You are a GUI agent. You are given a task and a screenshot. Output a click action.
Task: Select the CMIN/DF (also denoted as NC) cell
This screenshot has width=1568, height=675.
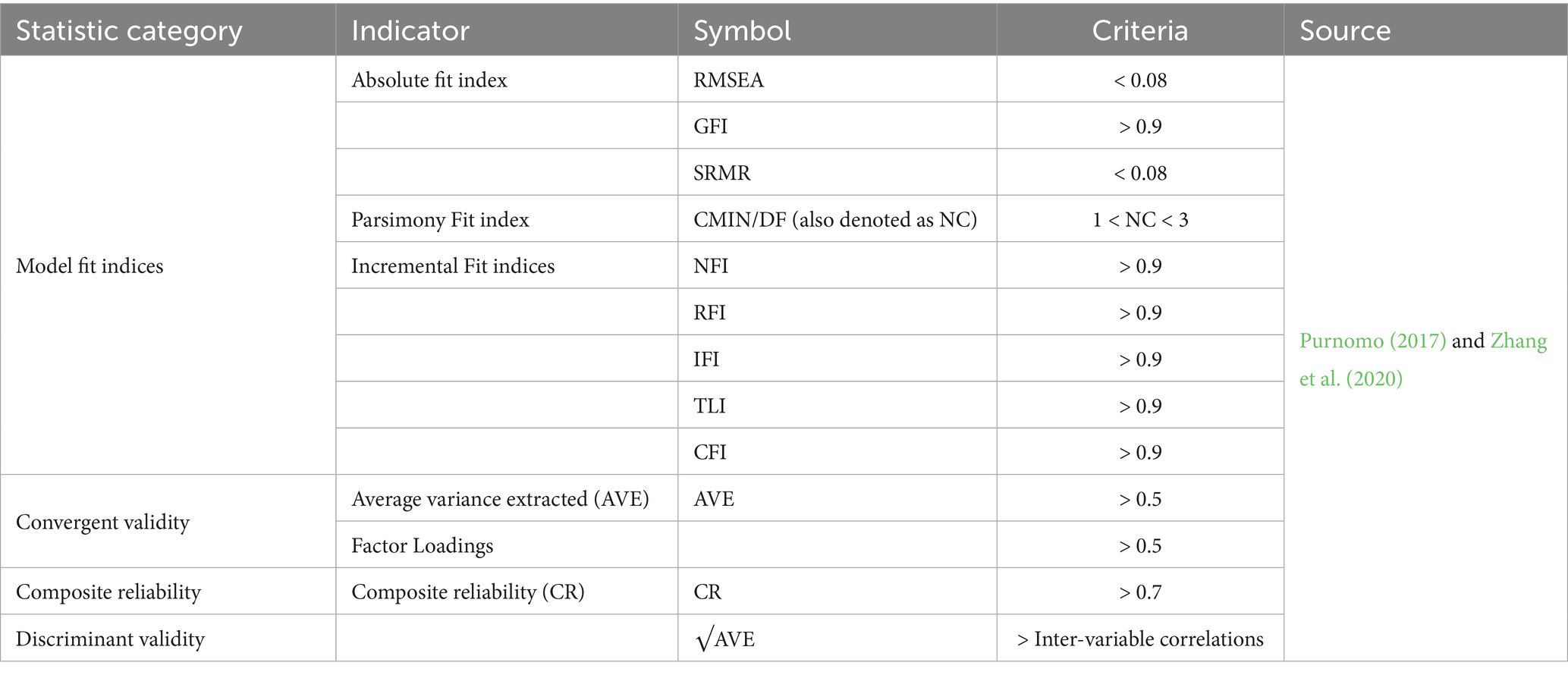tap(834, 220)
